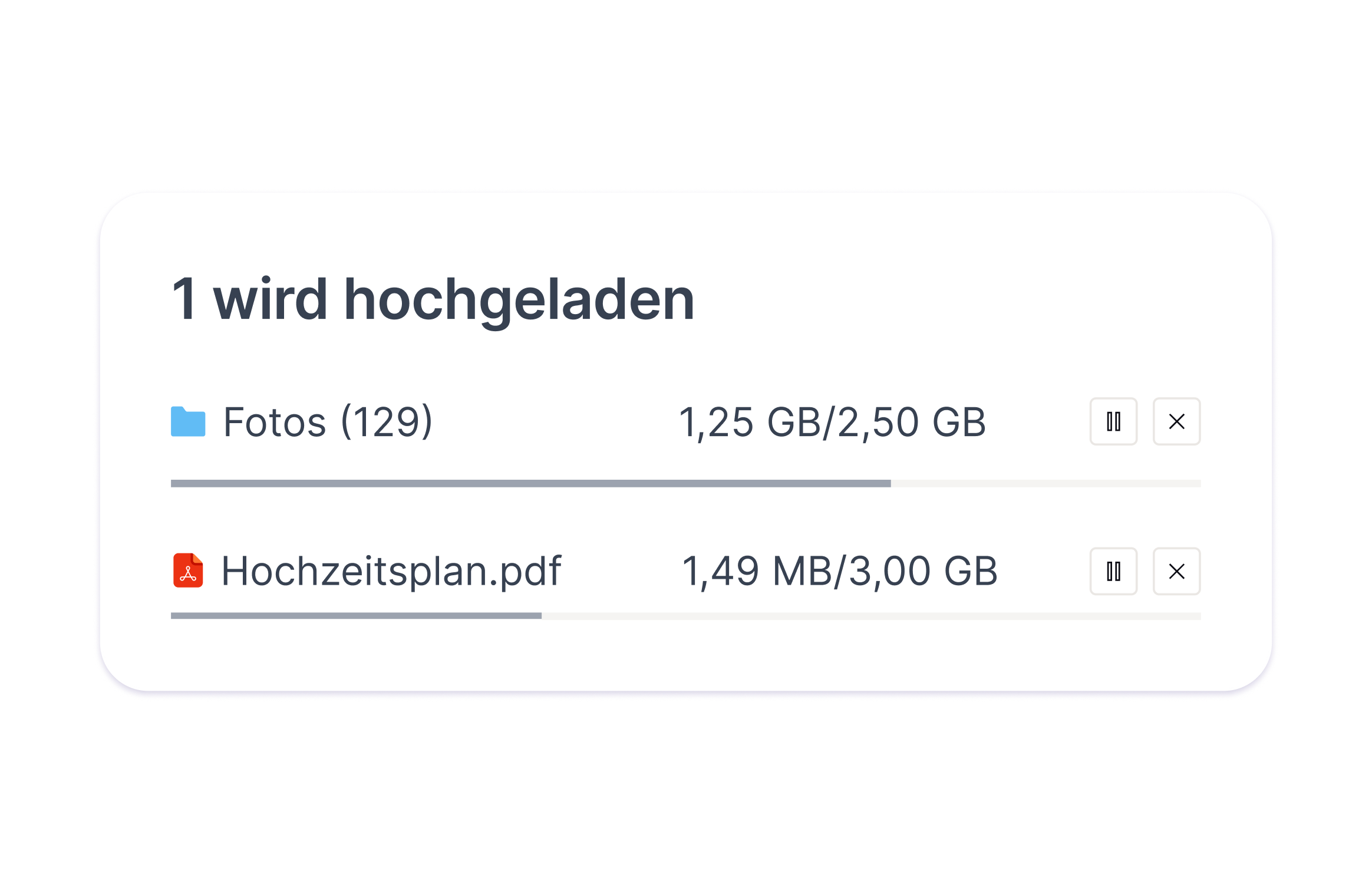This screenshot has width=1372, height=884.
Task: Pause the Fotos folder upload
Action: point(1113,421)
